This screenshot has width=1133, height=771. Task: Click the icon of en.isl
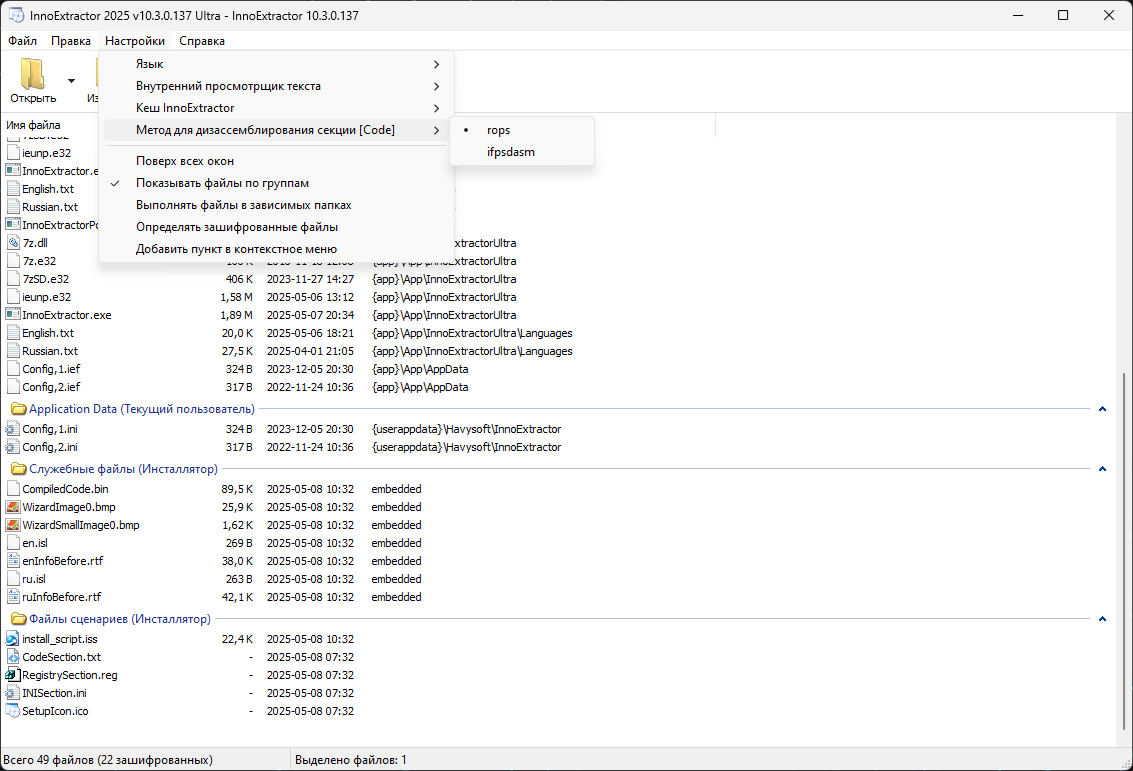click(x=13, y=543)
